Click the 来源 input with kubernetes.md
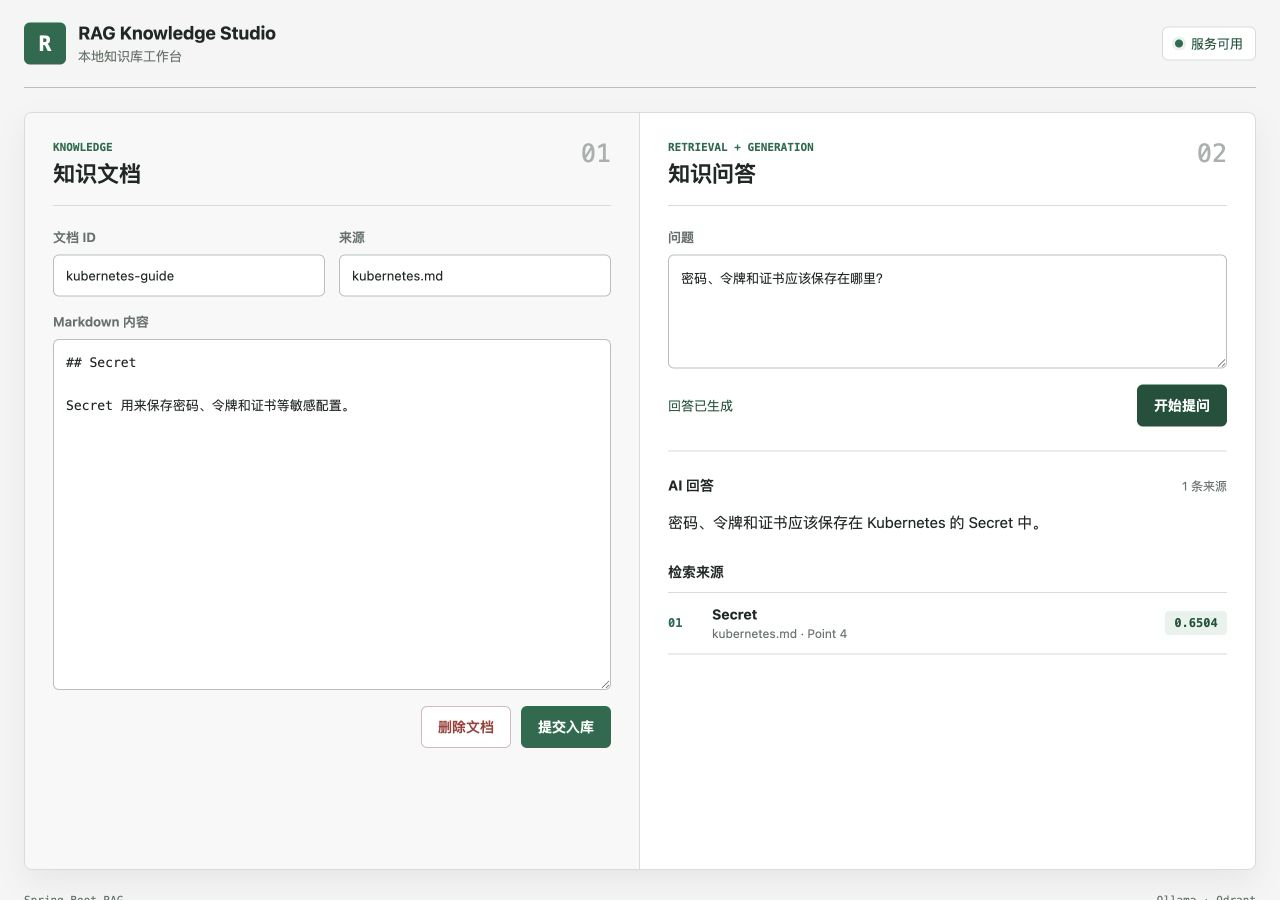Viewport: 1280px width, 900px height. (475, 275)
